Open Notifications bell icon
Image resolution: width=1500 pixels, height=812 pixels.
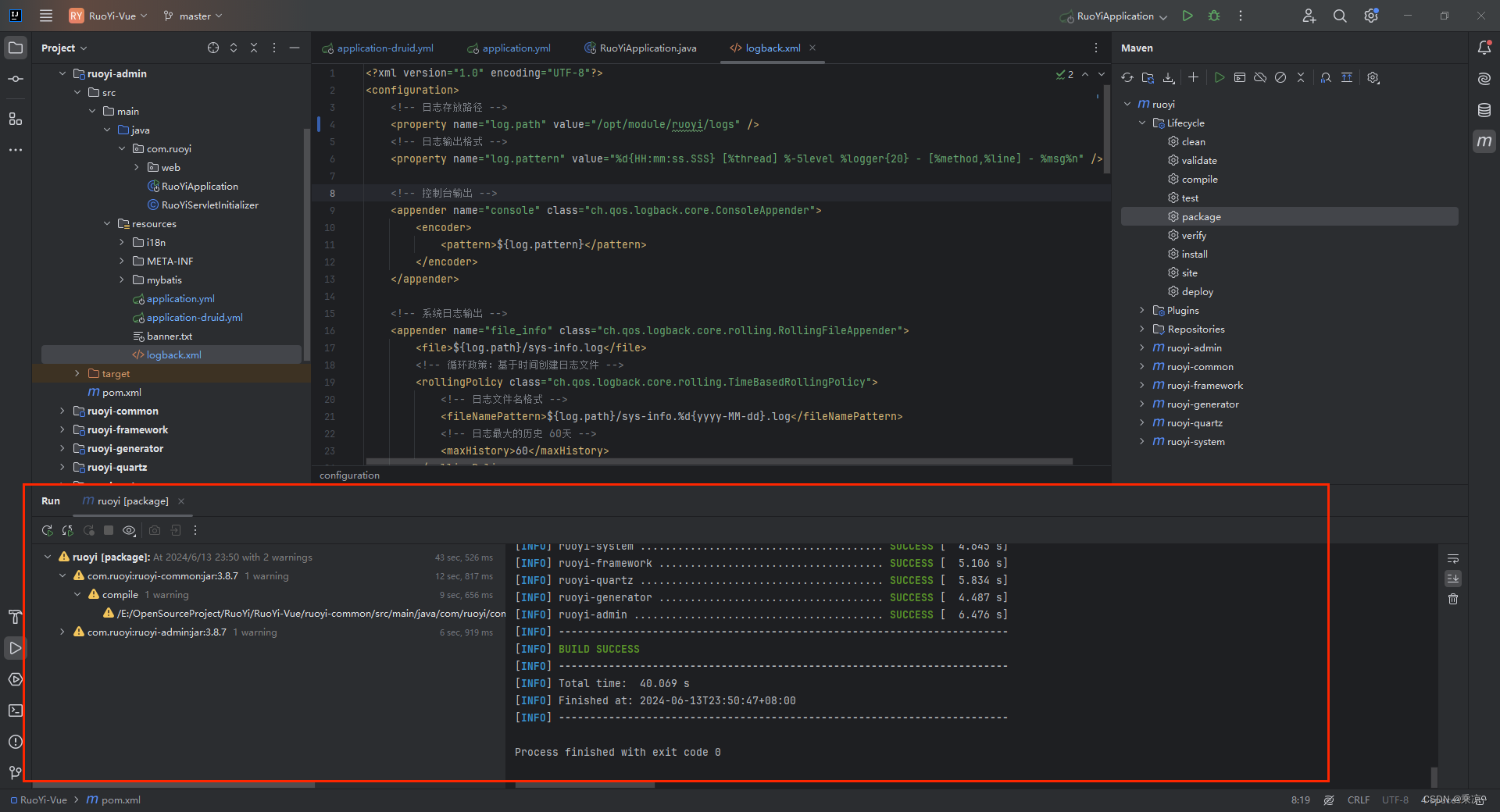coord(1484,48)
